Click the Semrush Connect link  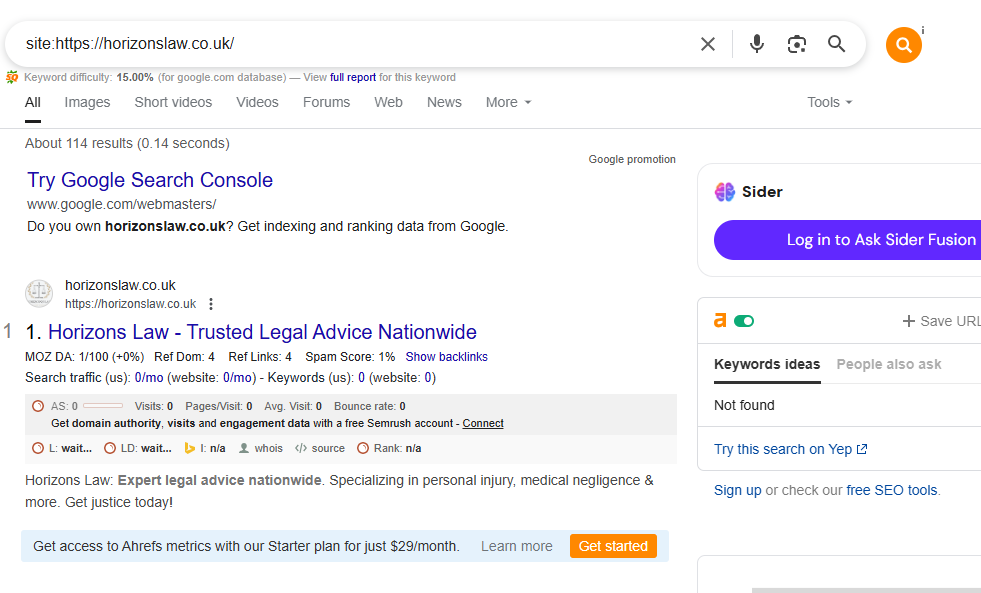tap(483, 423)
